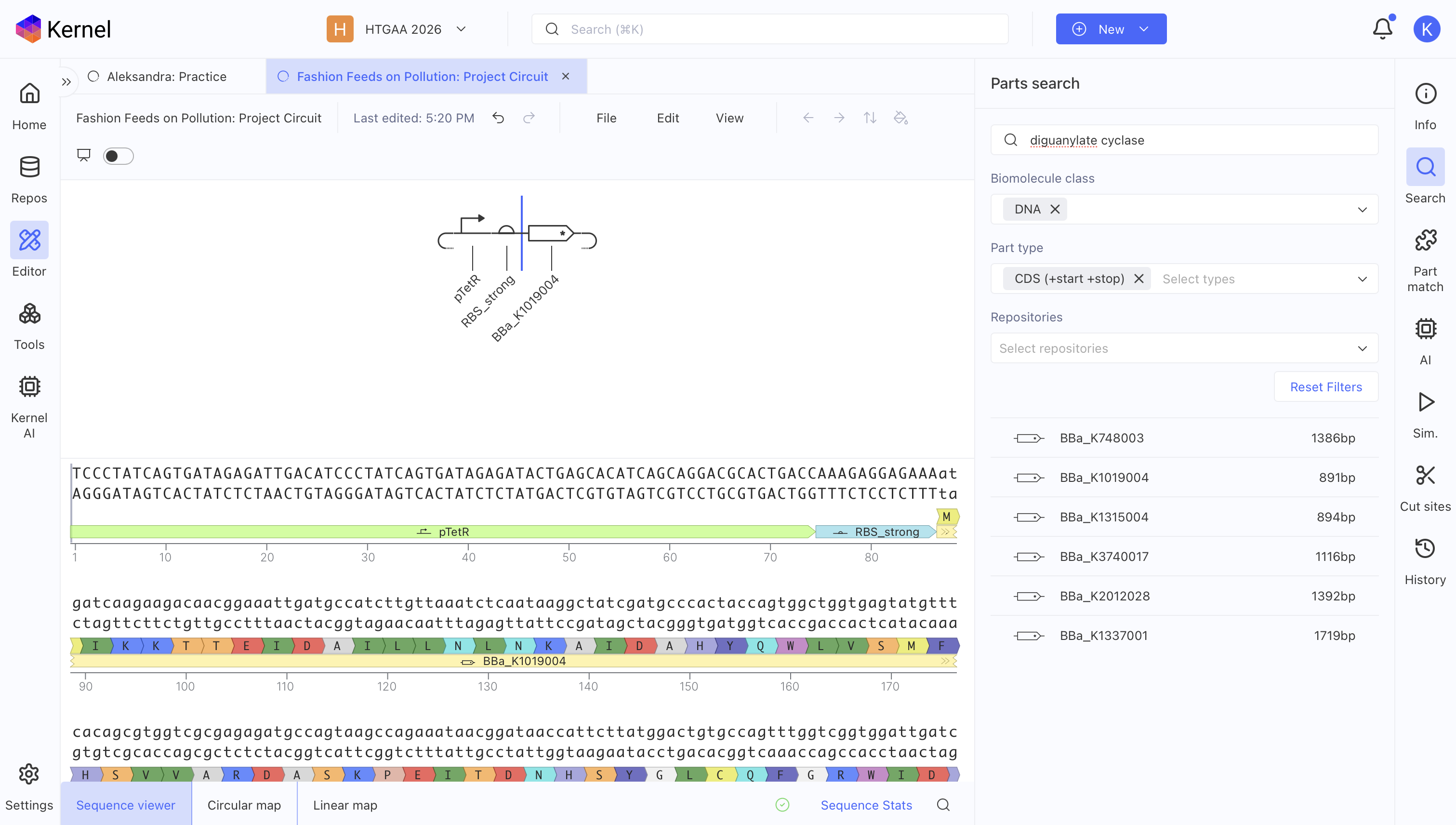Toggle the presentation mode switch

point(118,156)
